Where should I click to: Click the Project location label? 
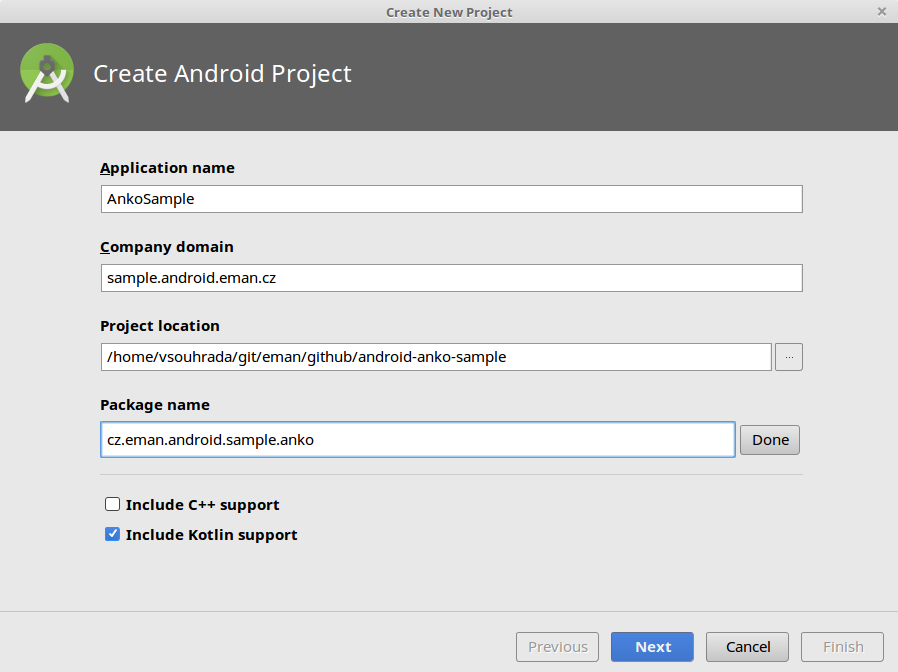click(160, 326)
